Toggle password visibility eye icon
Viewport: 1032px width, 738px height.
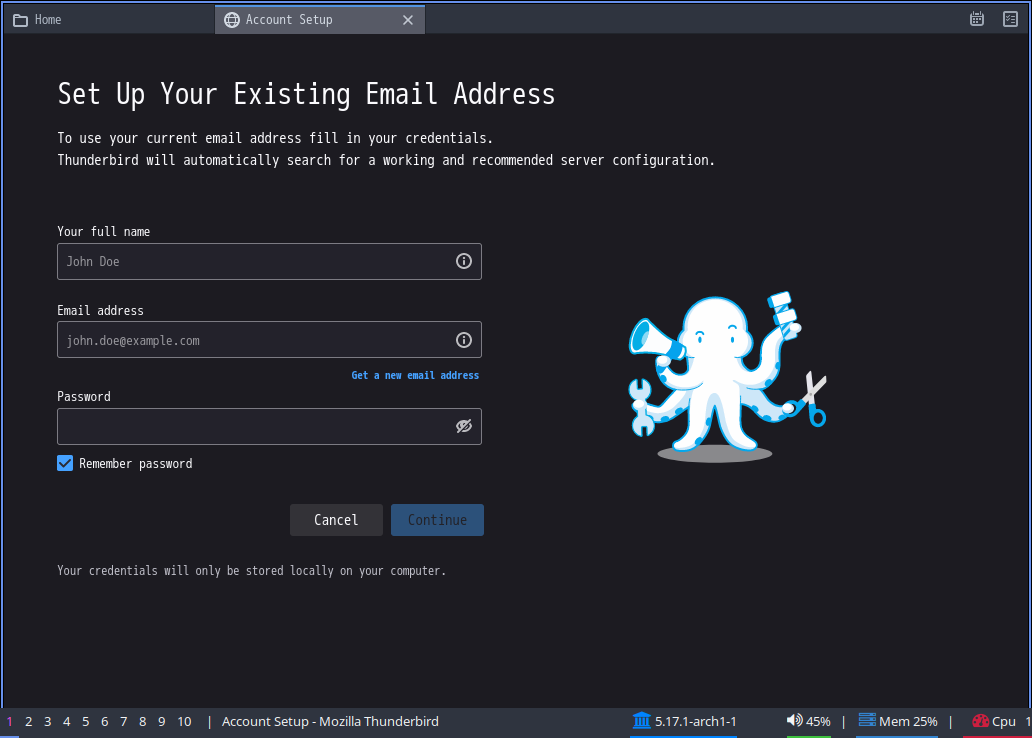464,426
